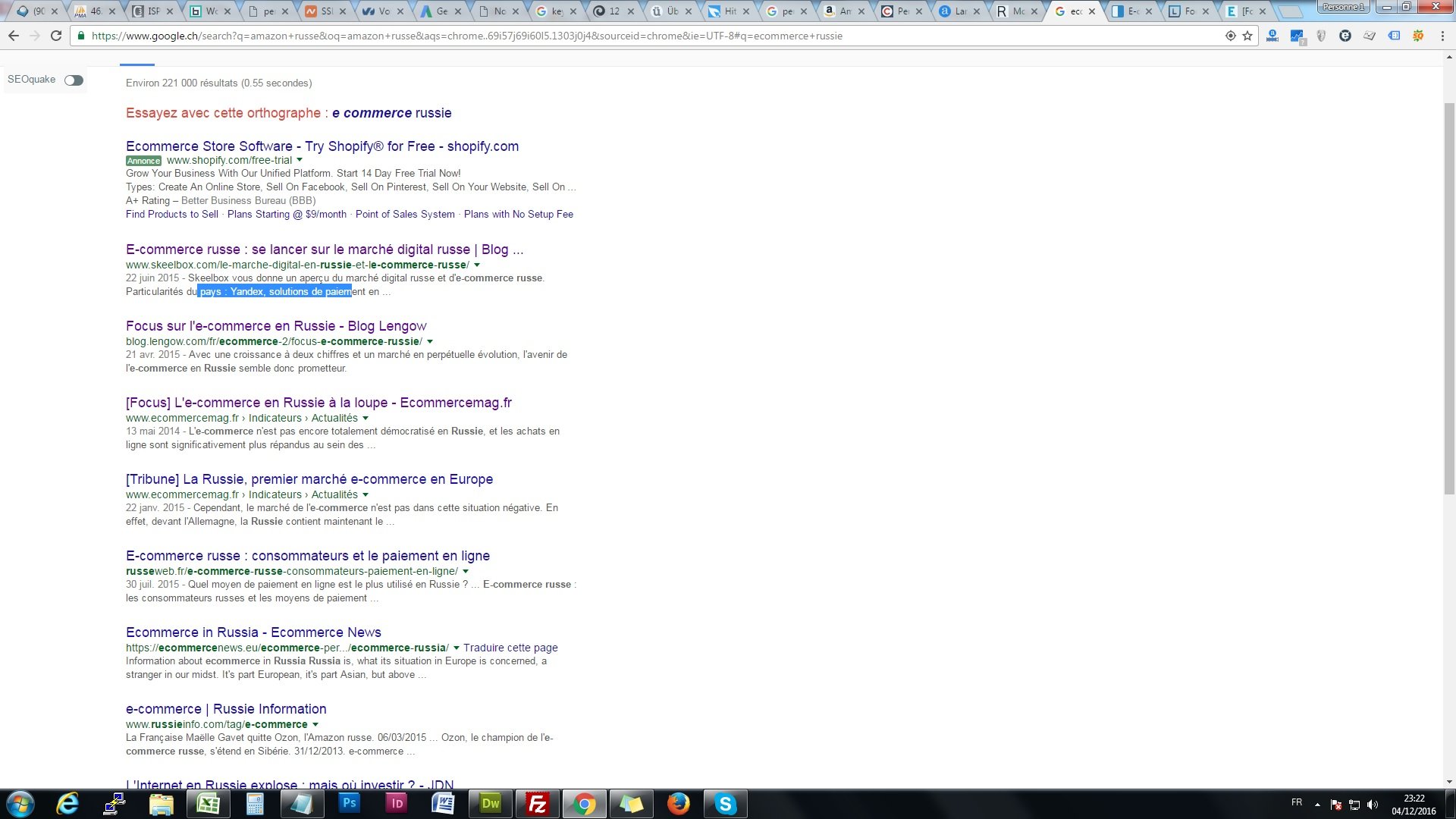Open 'e-commerce | Russie Information' result

(226, 709)
